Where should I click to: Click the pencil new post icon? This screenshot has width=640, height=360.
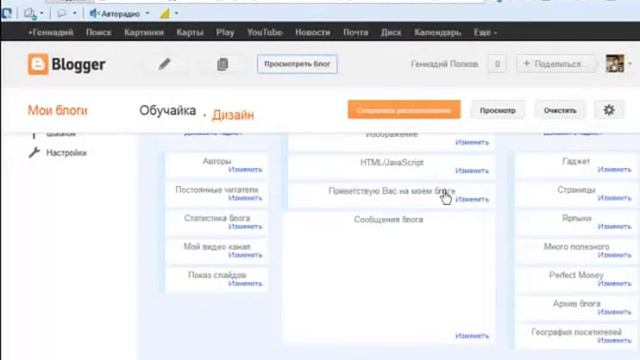[x=164, y=64]
